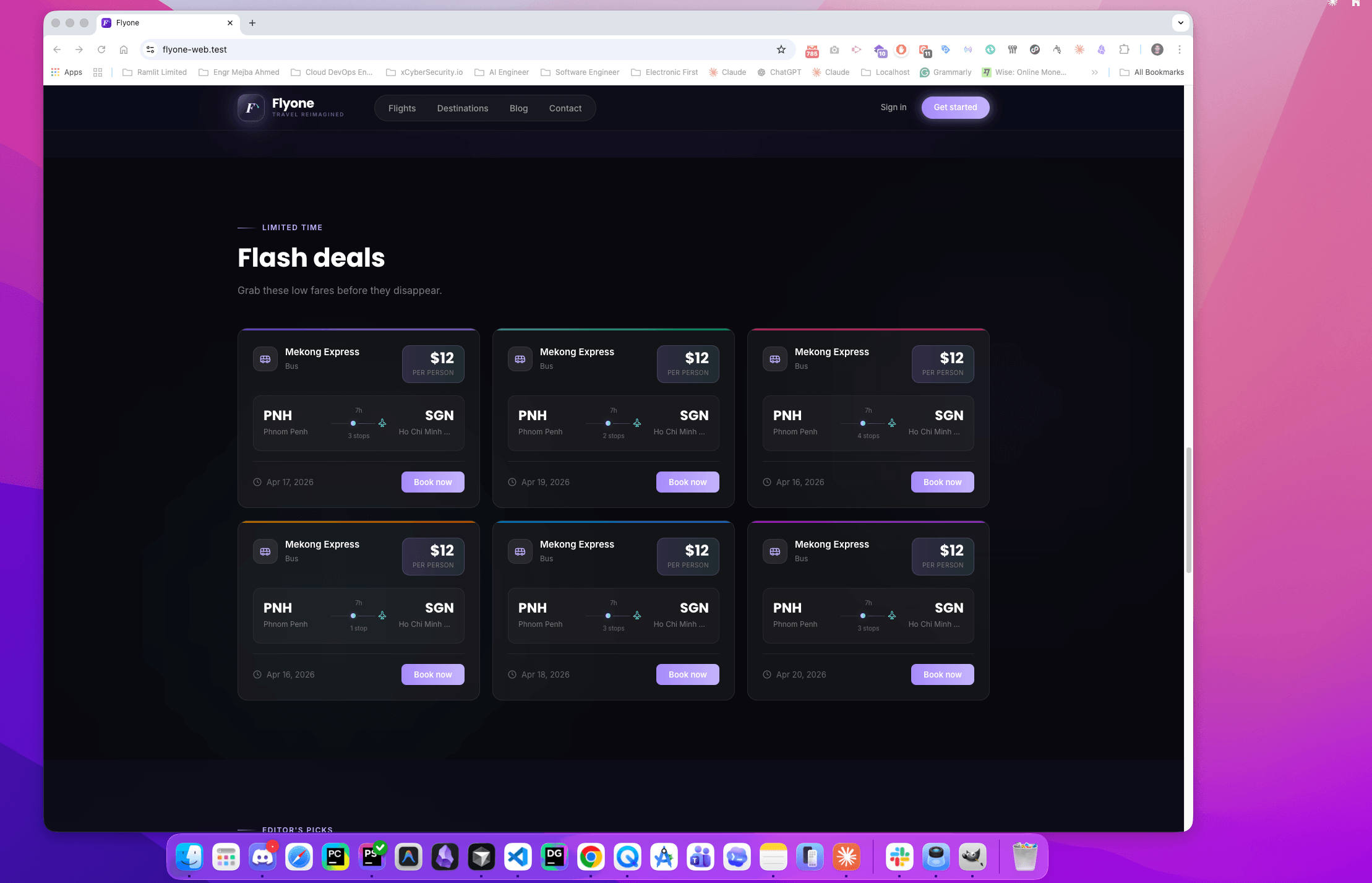
Task: Open the Flights nav item
Action: click(x=402, y=108)
